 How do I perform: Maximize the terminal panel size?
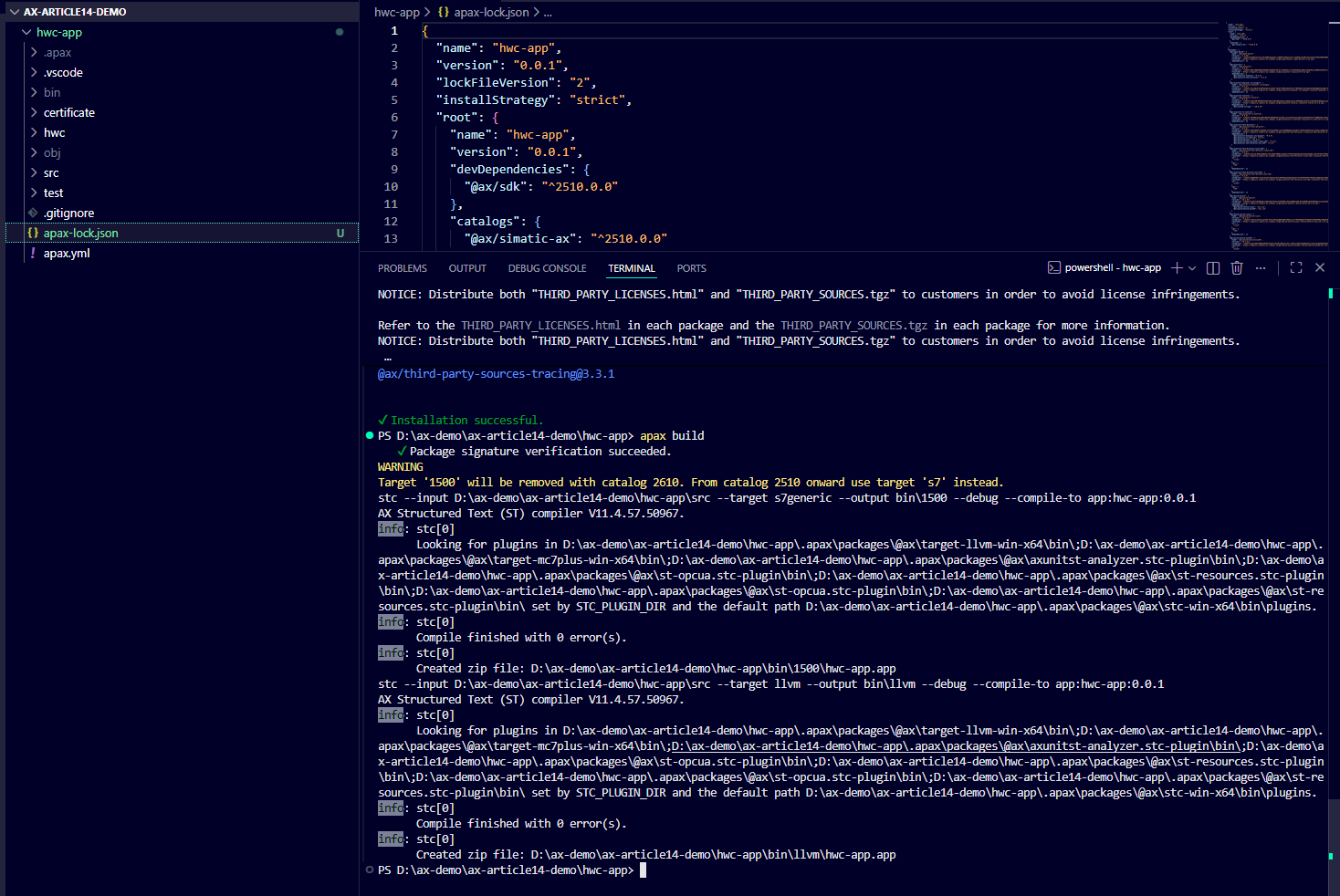1296,267
